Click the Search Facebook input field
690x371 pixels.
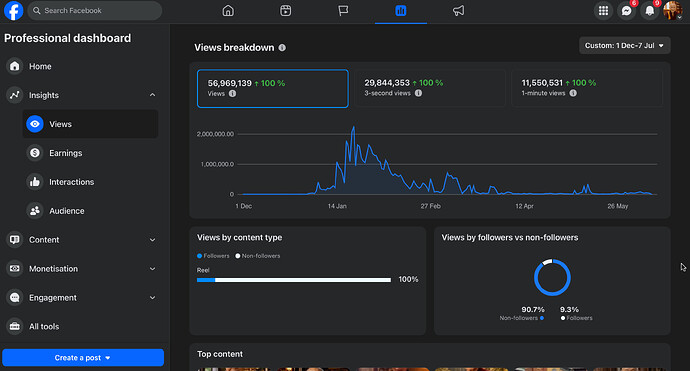click(x=95, y=11)
